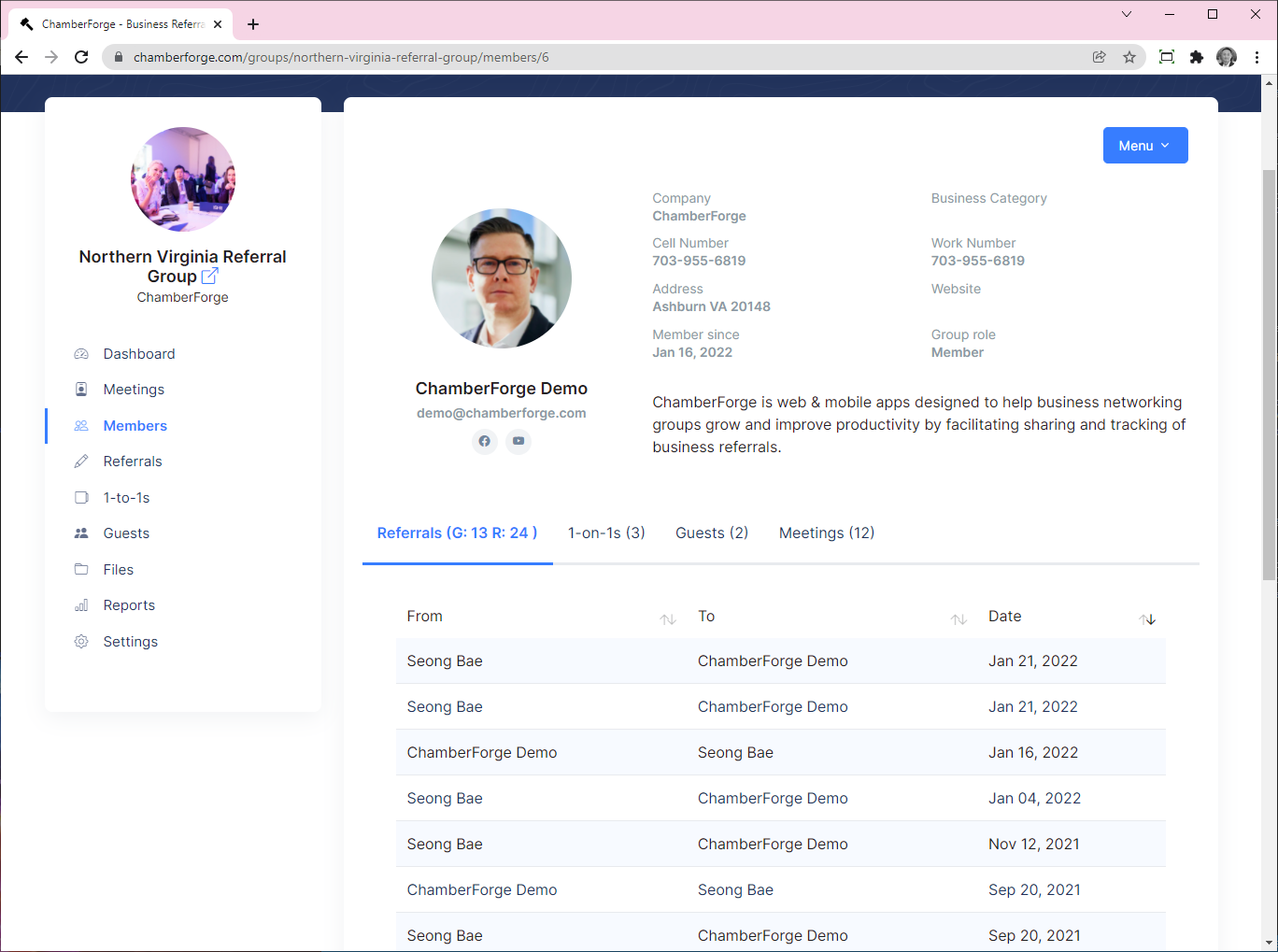Select the Guests (2) tab
This screenshot has width=1278, height=952.
point(712,533)
